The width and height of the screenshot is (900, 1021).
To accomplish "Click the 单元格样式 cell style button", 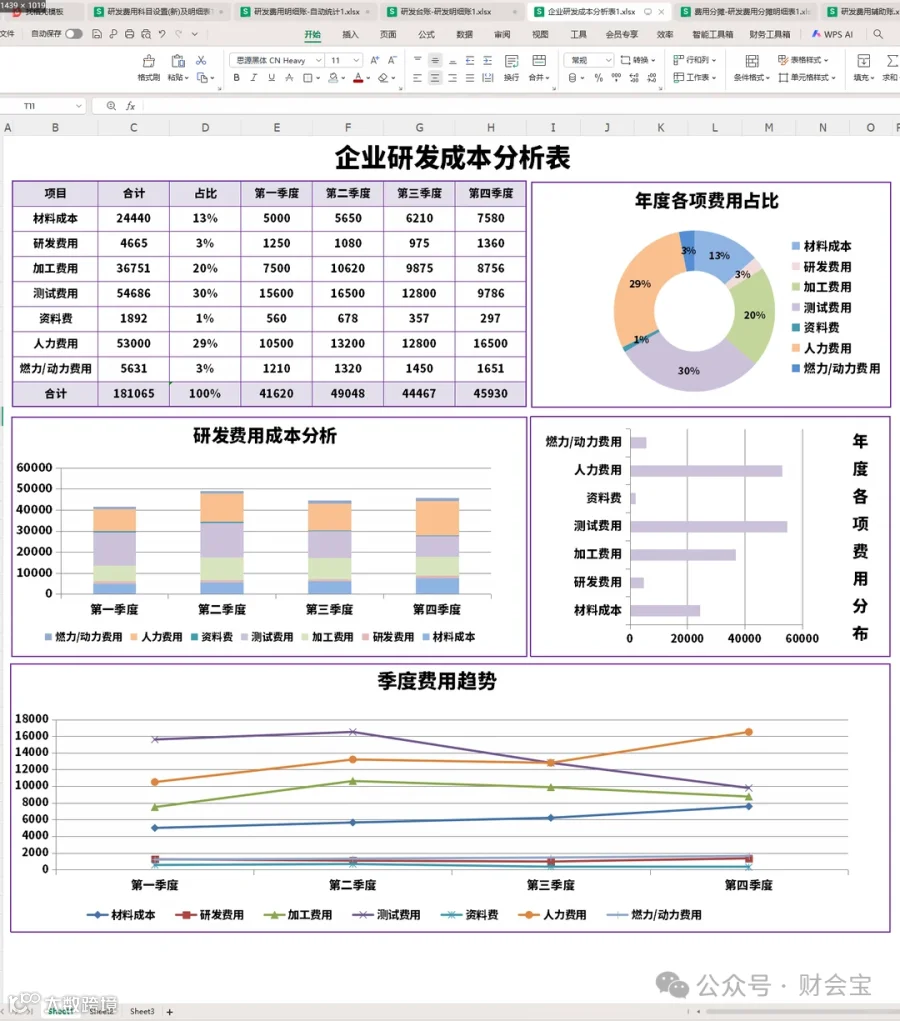I will click(x=806, y=77).
